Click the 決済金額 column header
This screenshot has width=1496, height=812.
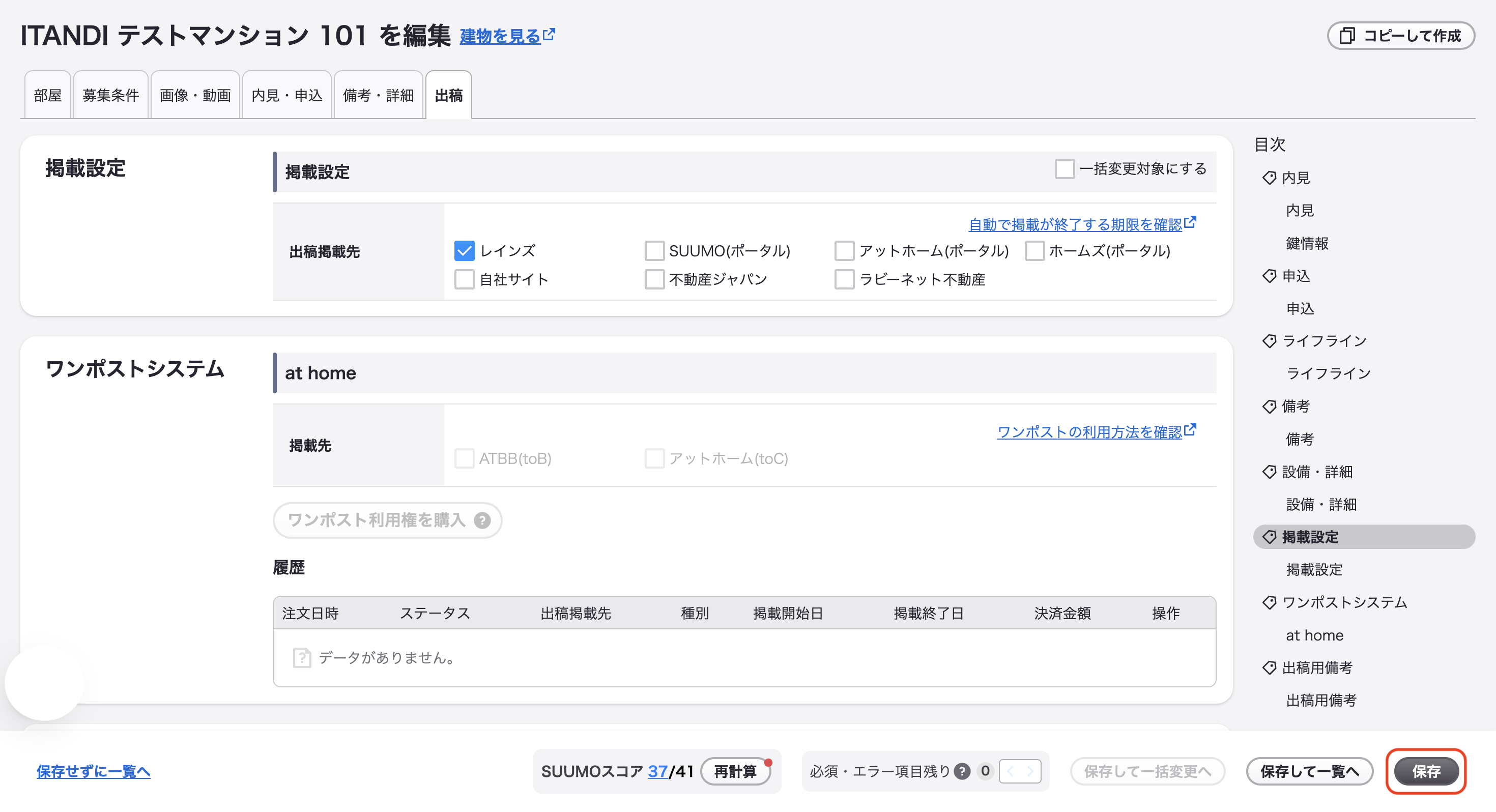[1063, 614]
